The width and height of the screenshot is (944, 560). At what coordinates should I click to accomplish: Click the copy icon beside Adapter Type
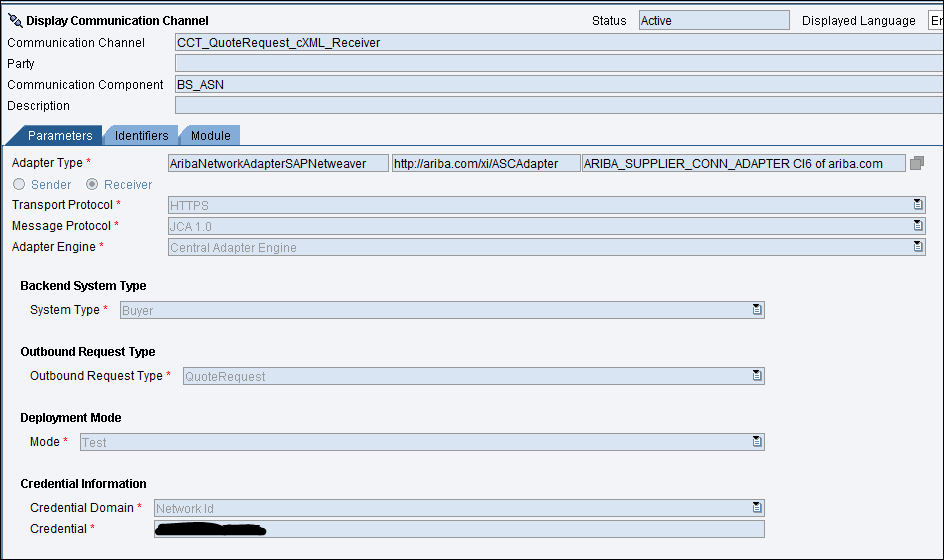(917, 163)
